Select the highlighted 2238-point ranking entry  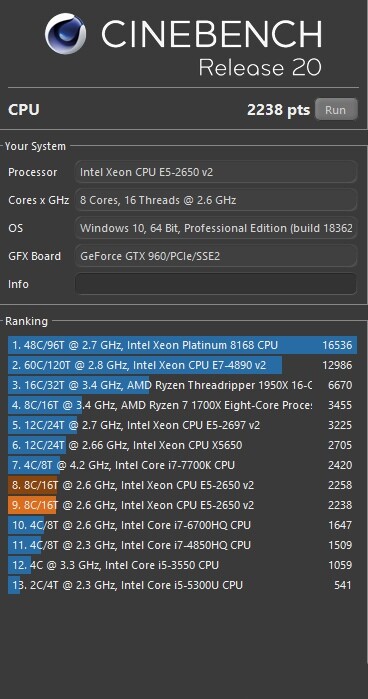182,505
